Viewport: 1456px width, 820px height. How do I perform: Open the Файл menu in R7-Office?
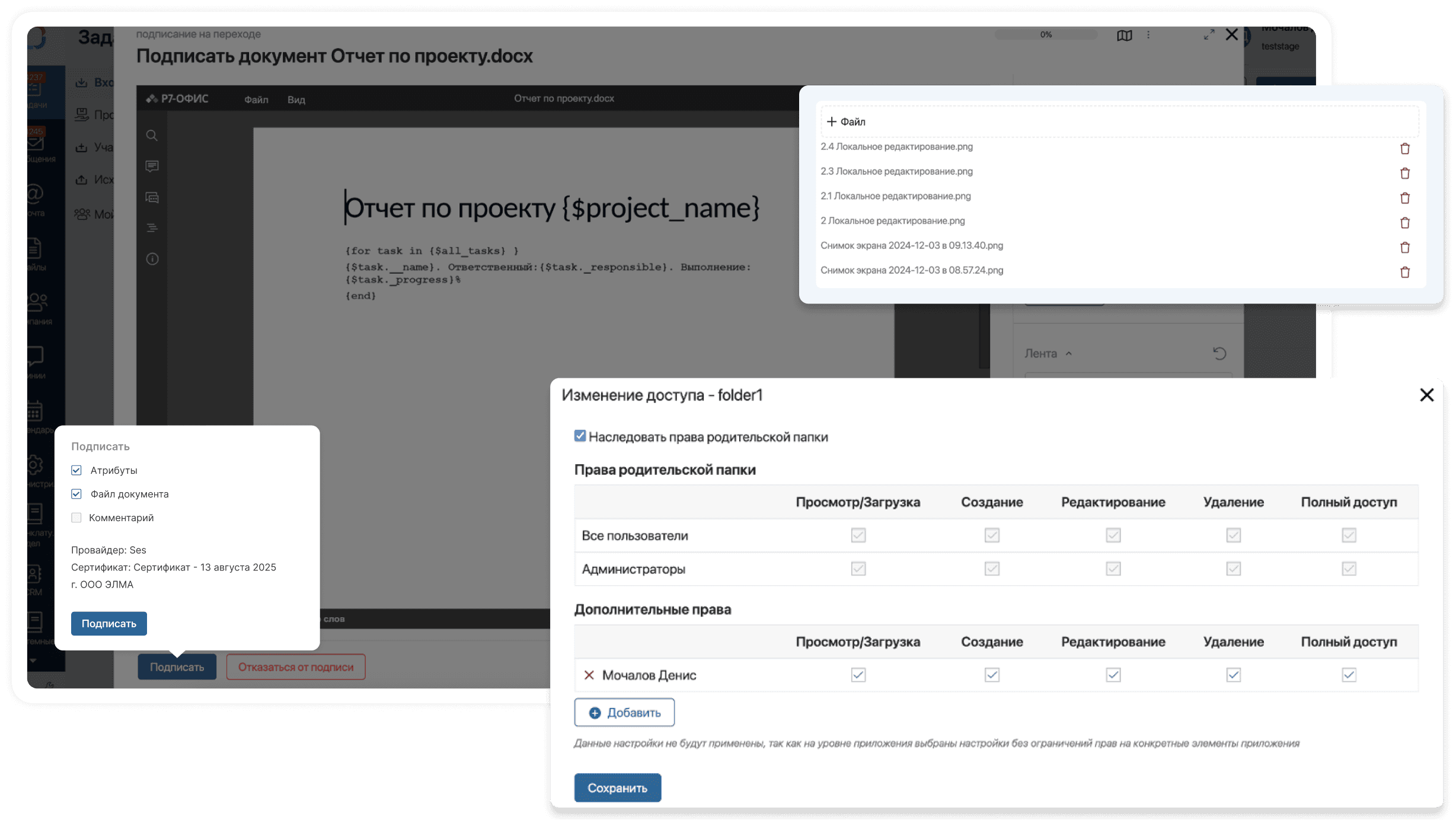click(256, 100)
